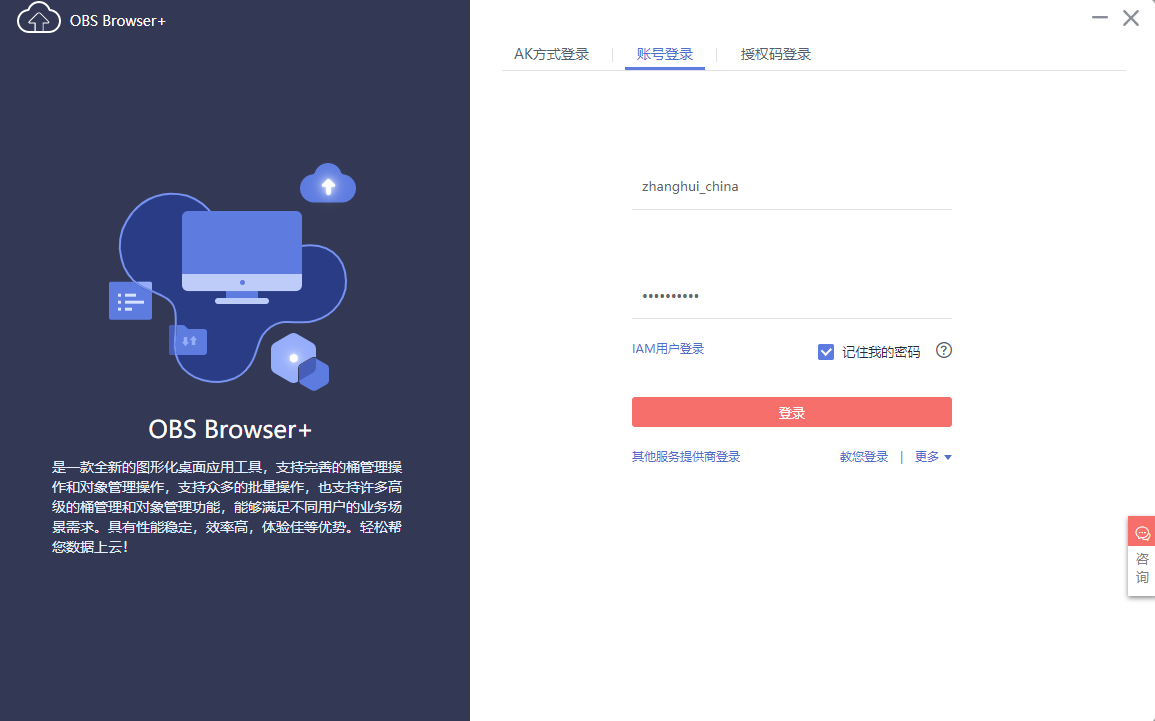Minimize the OBS Browser+ window
The height and width of the screenshot is (721, 1155).
[x=1100, y=17]
